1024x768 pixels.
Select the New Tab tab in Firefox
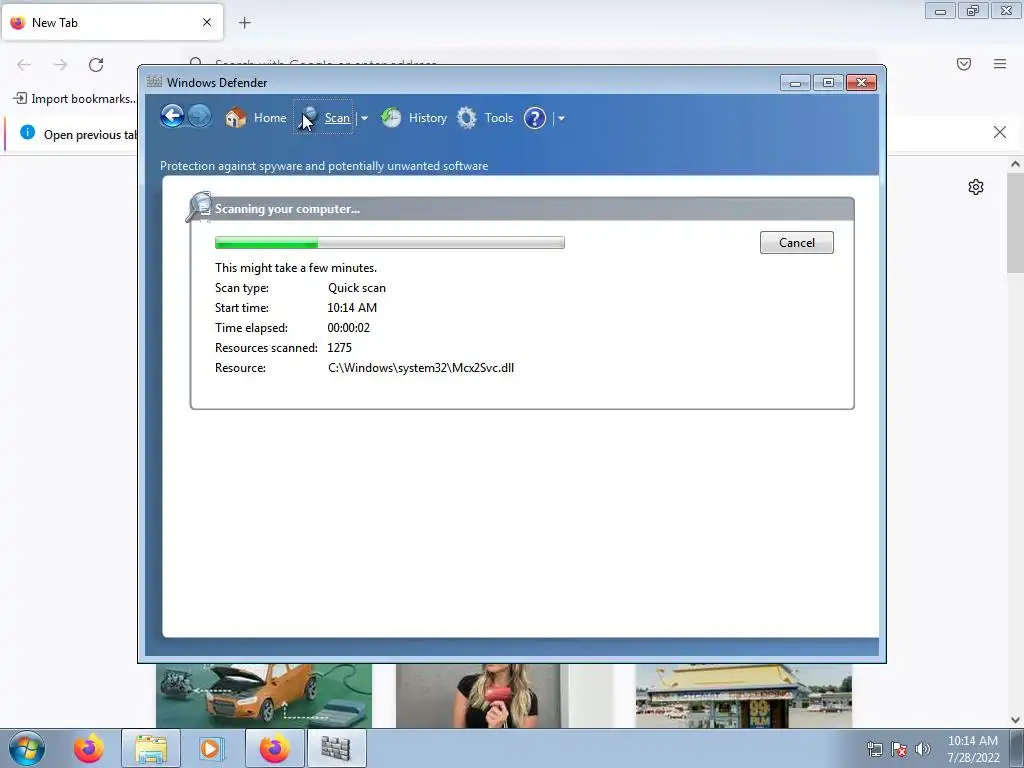point(112,22)
